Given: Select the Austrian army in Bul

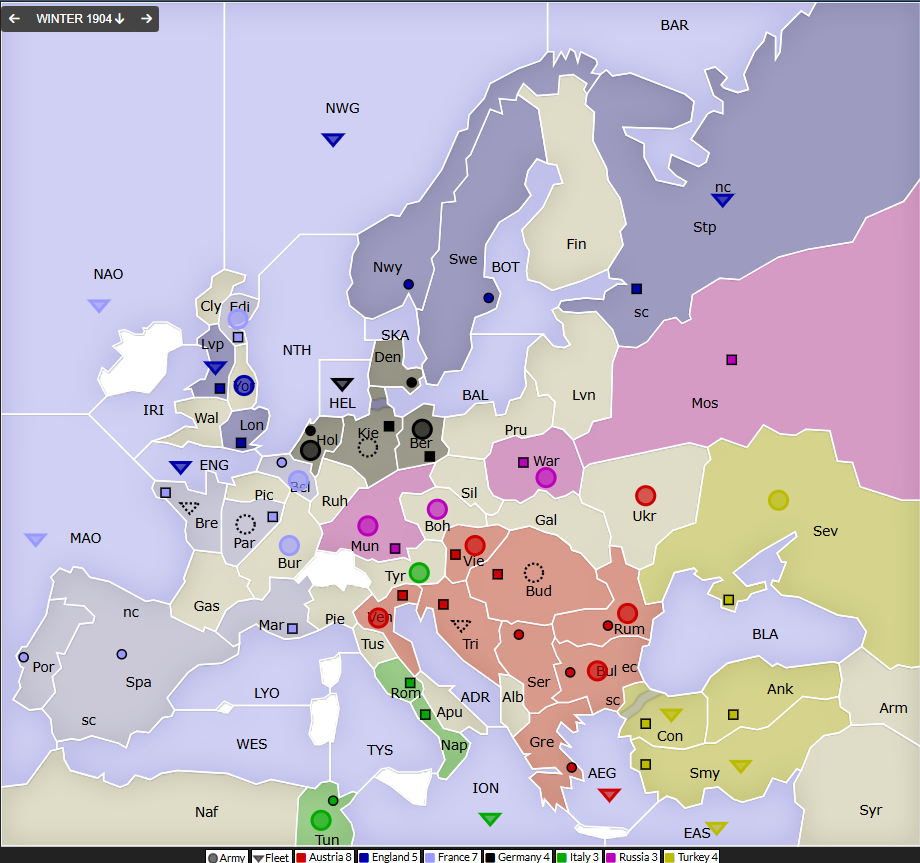Looking at the screenshot, I should coord(597,671).
